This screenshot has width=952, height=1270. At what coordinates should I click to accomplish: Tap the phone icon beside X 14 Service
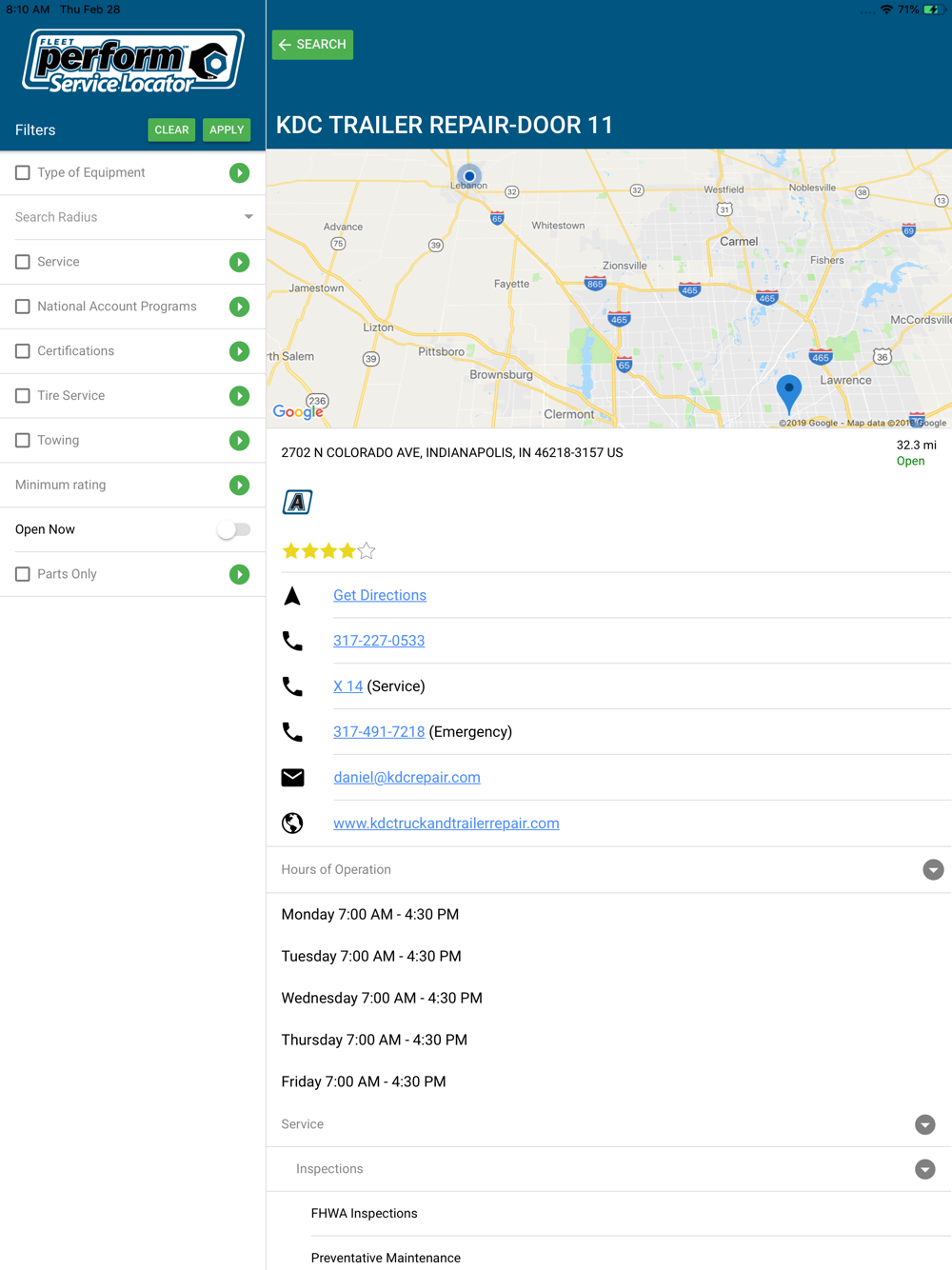pyautogui.click(x=292, y=686)
